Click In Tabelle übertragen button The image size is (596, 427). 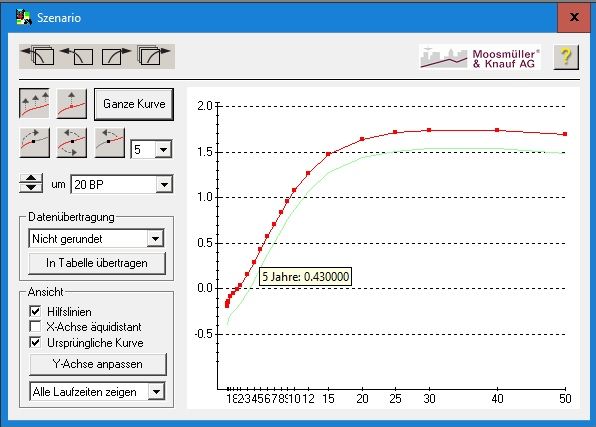click(x=97, y=263)
